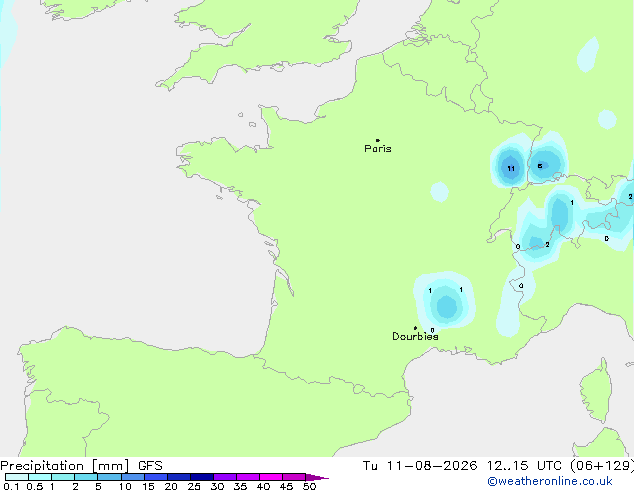Click the '(06+129)' run offset text

click(602, 466)
